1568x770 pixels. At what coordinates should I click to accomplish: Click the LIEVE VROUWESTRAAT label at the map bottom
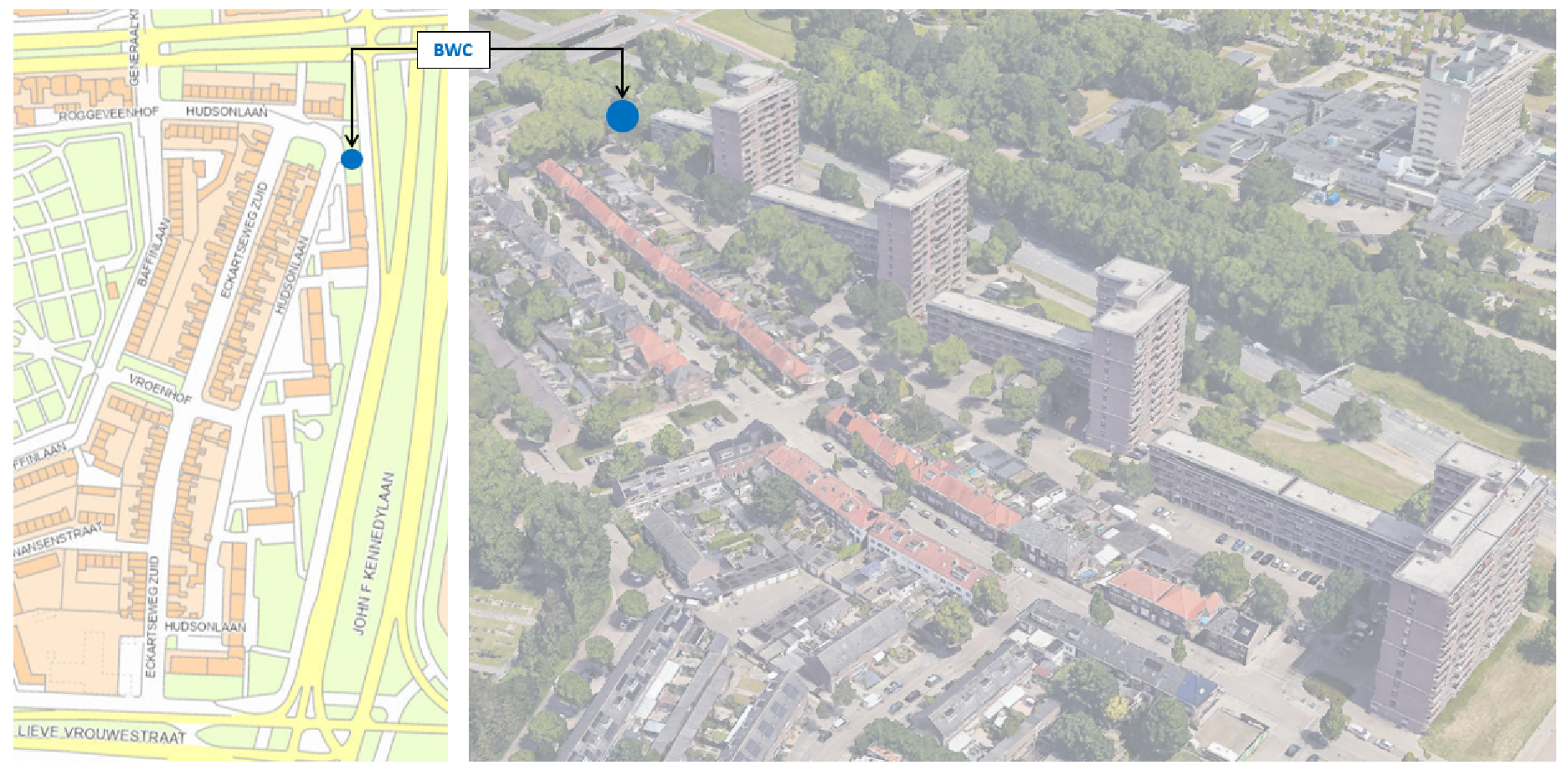tap(101, 733)
